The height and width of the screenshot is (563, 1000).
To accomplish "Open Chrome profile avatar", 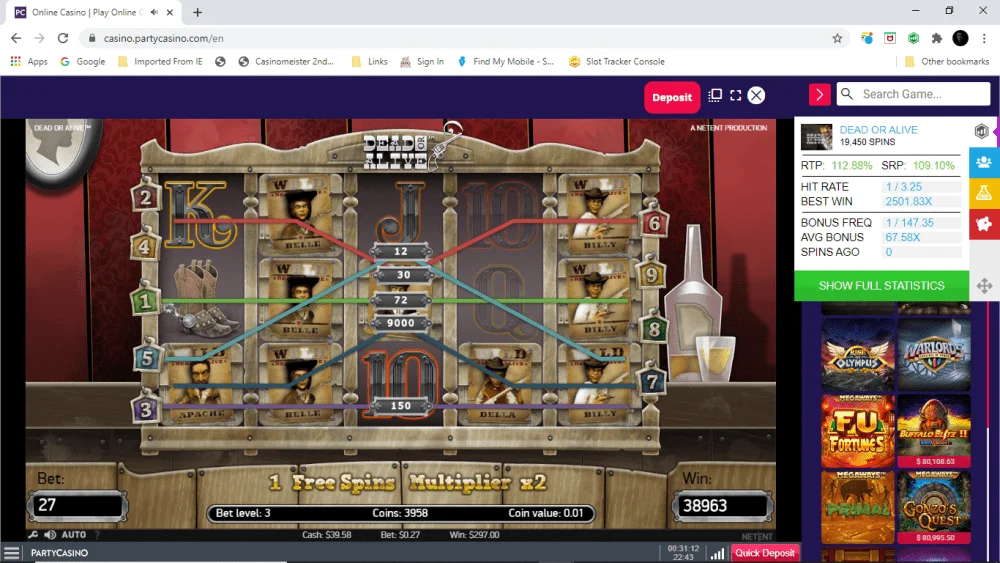I will (x=960, y=38).
